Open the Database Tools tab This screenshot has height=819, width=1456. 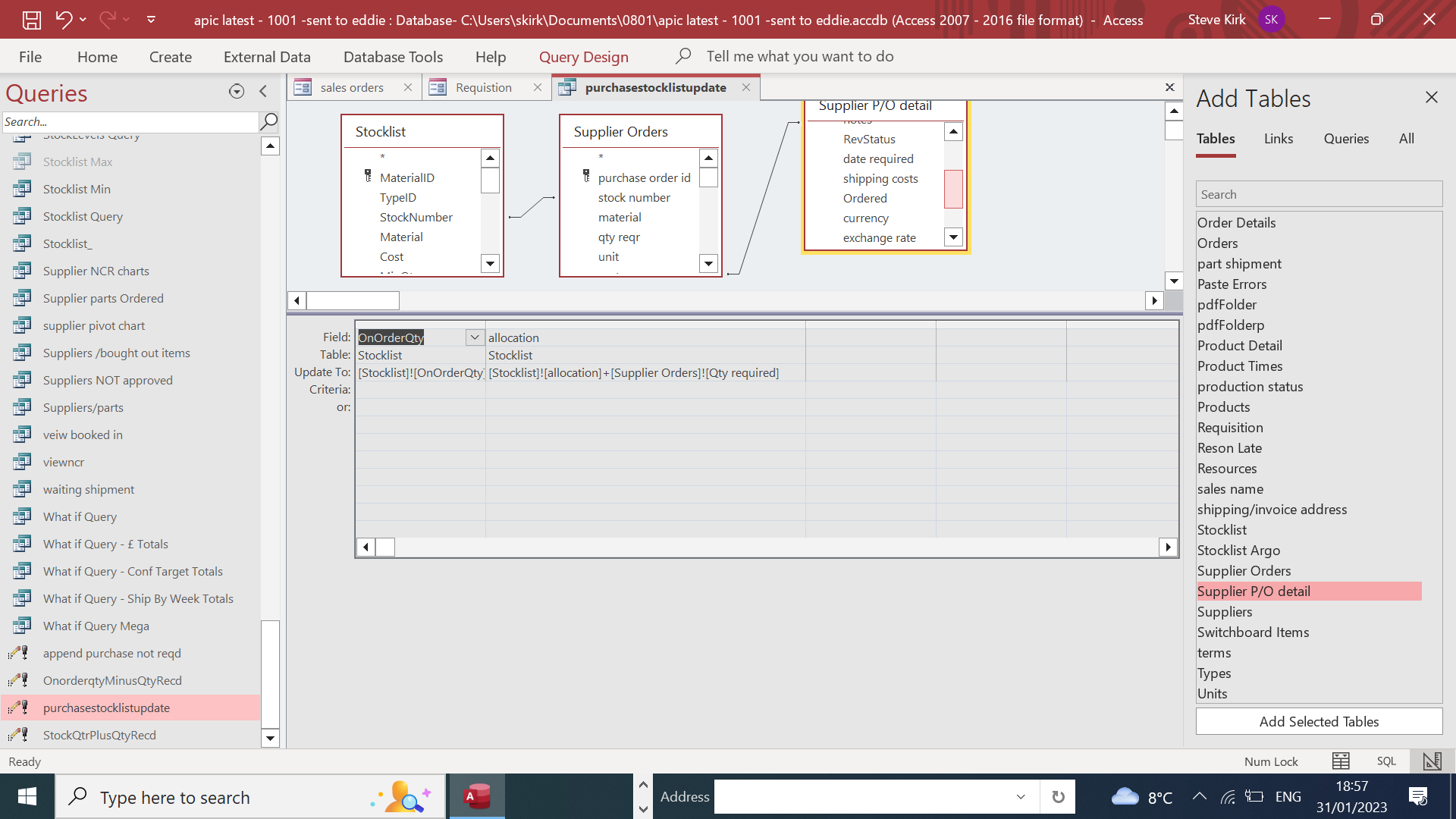click(x=393, y=57)
